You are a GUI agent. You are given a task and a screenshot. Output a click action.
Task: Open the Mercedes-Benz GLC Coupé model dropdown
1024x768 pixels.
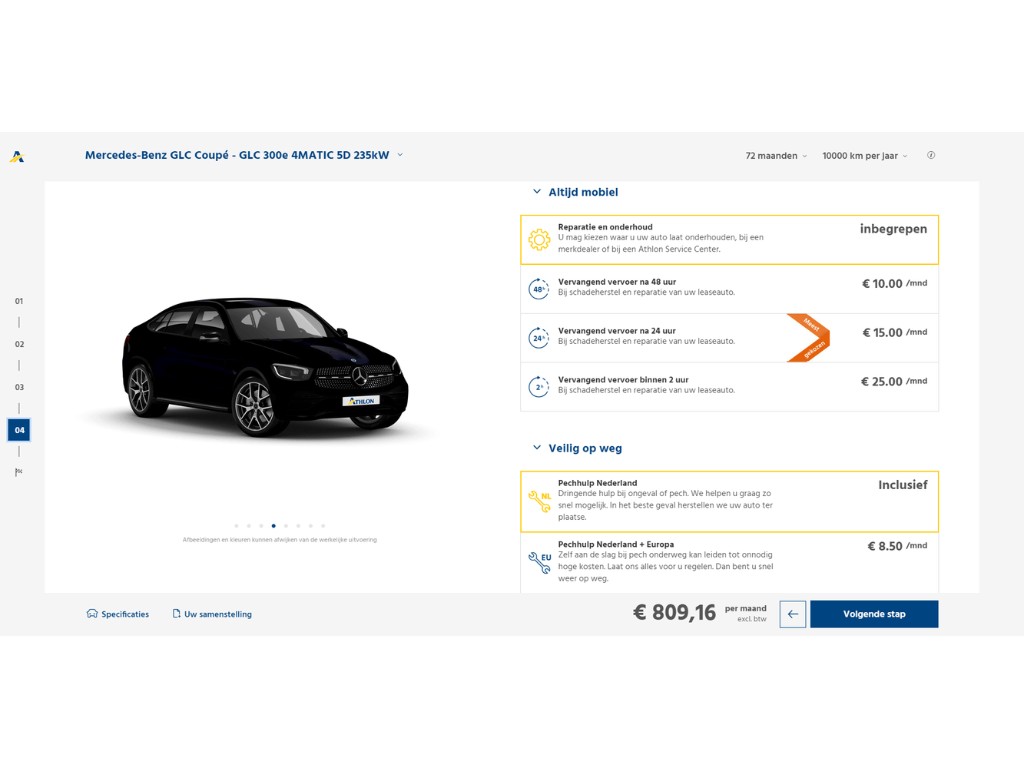coord(244,155)
